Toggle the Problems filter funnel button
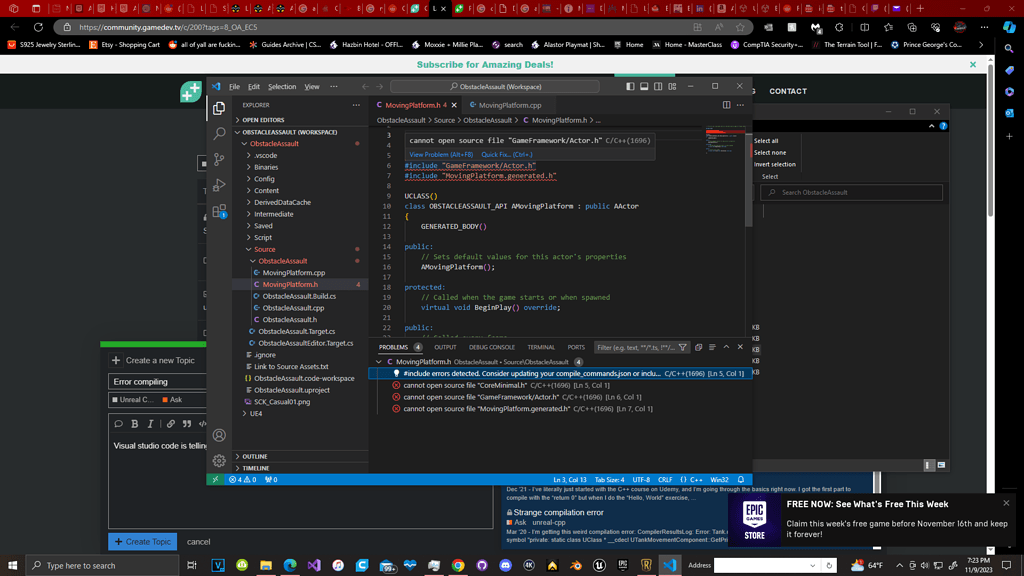This screenshot has height=576, width=1024. pos(683,348)
